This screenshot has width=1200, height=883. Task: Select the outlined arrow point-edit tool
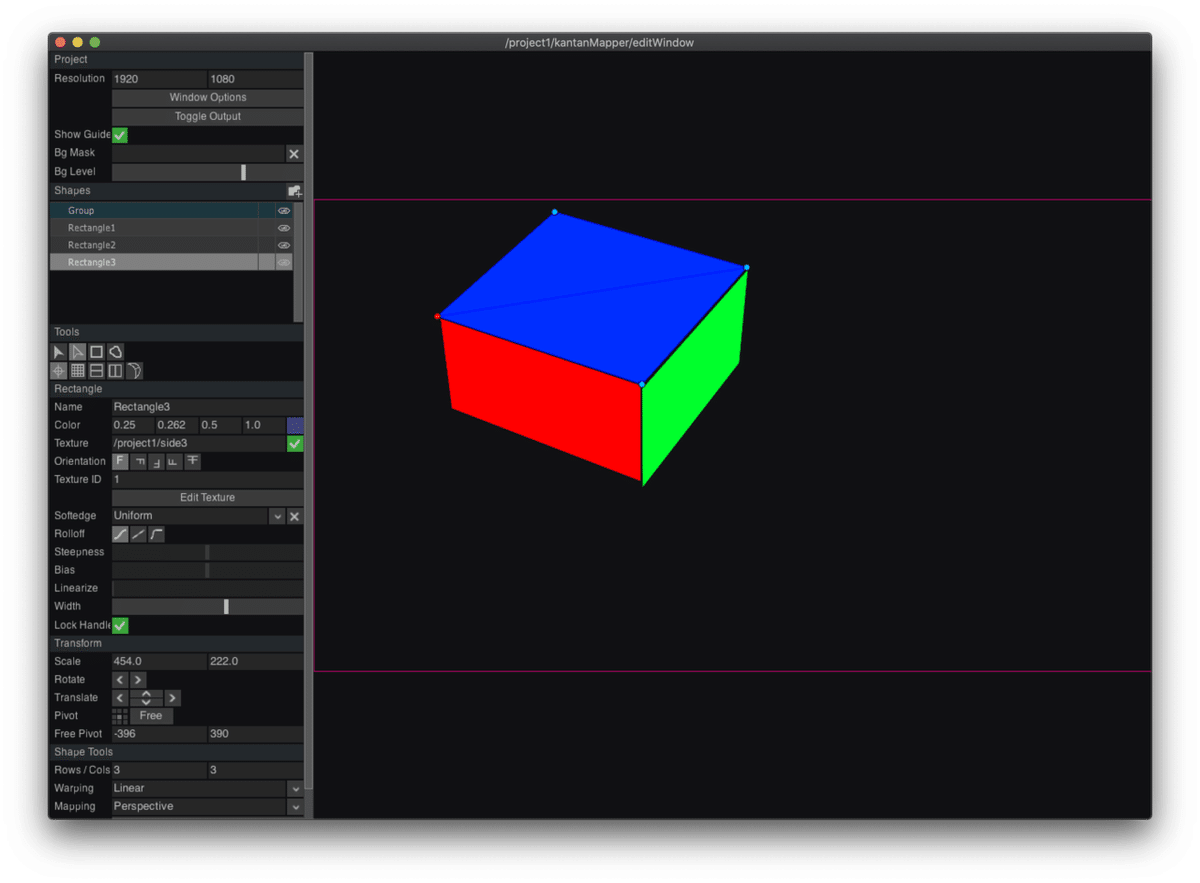pos(78,352)
